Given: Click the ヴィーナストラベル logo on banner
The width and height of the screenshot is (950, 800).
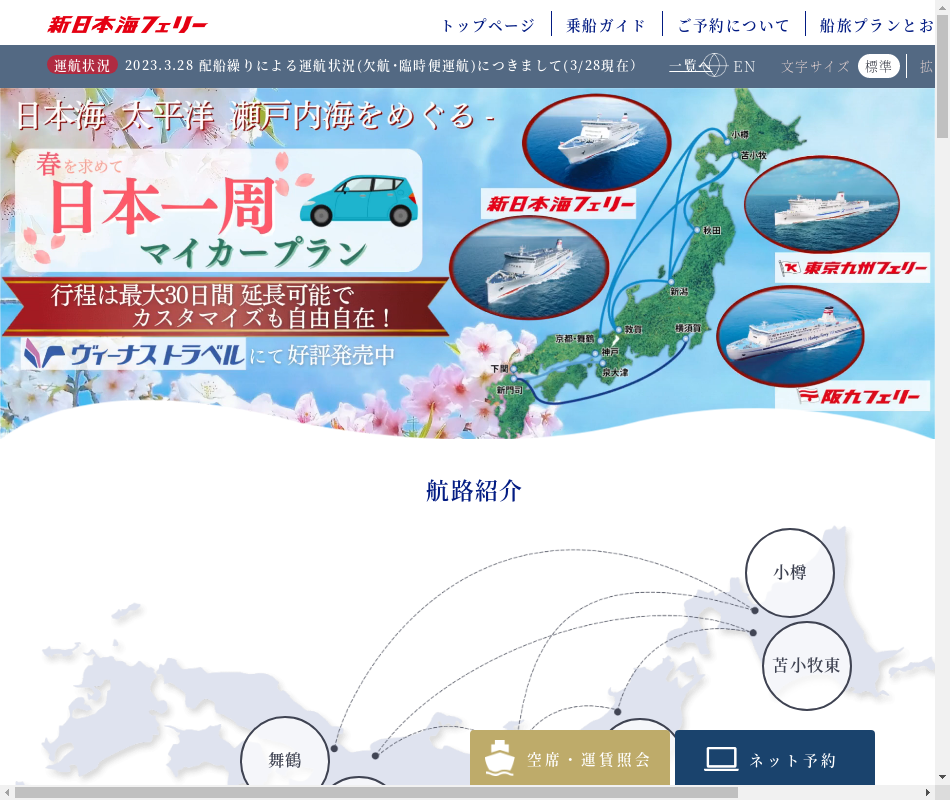Looking at the screenshot, I should 134,354.
